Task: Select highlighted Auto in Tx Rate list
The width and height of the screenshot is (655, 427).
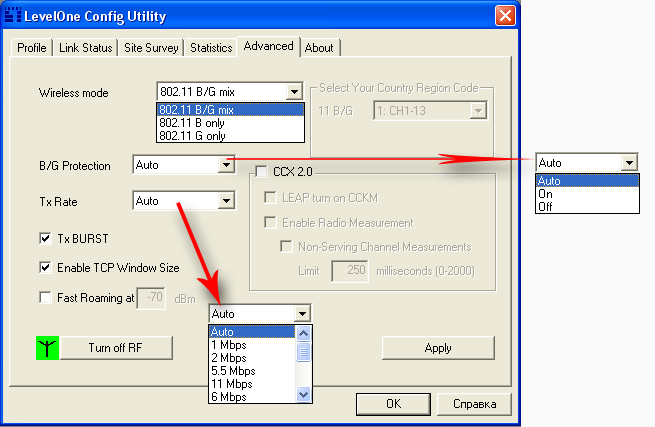Action: [252, 332]
